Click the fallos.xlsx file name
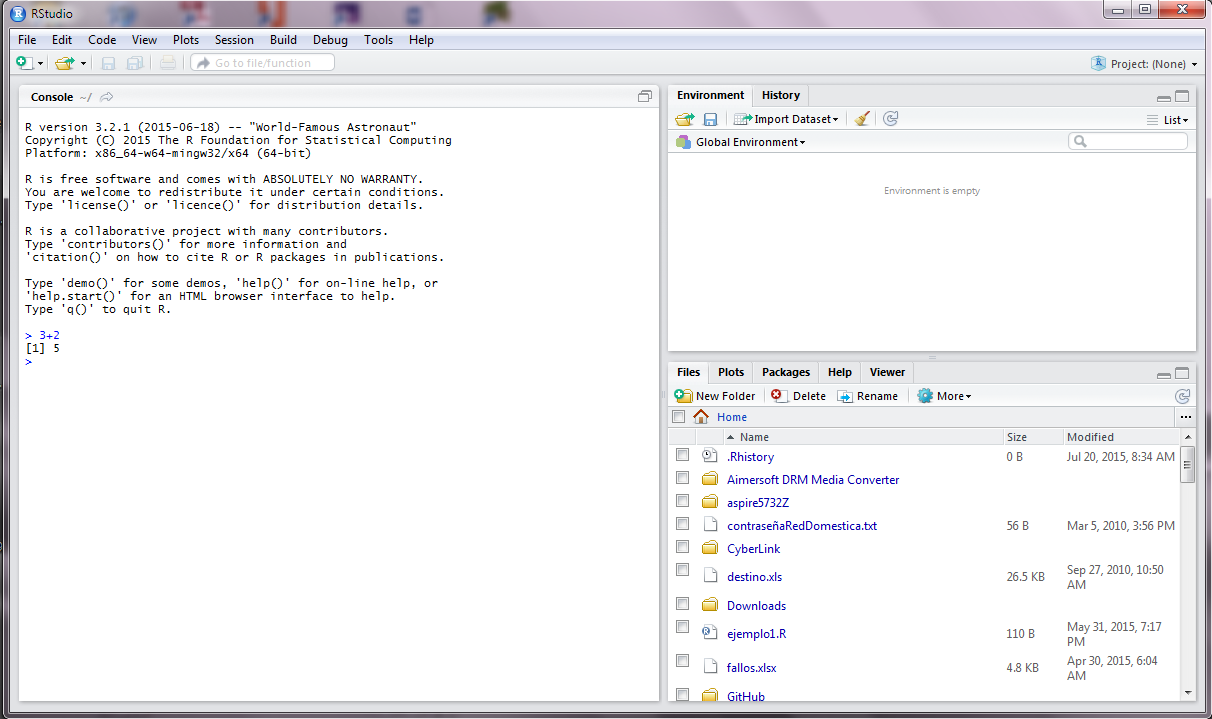1212x719 pixels. [x=751, y=668]
